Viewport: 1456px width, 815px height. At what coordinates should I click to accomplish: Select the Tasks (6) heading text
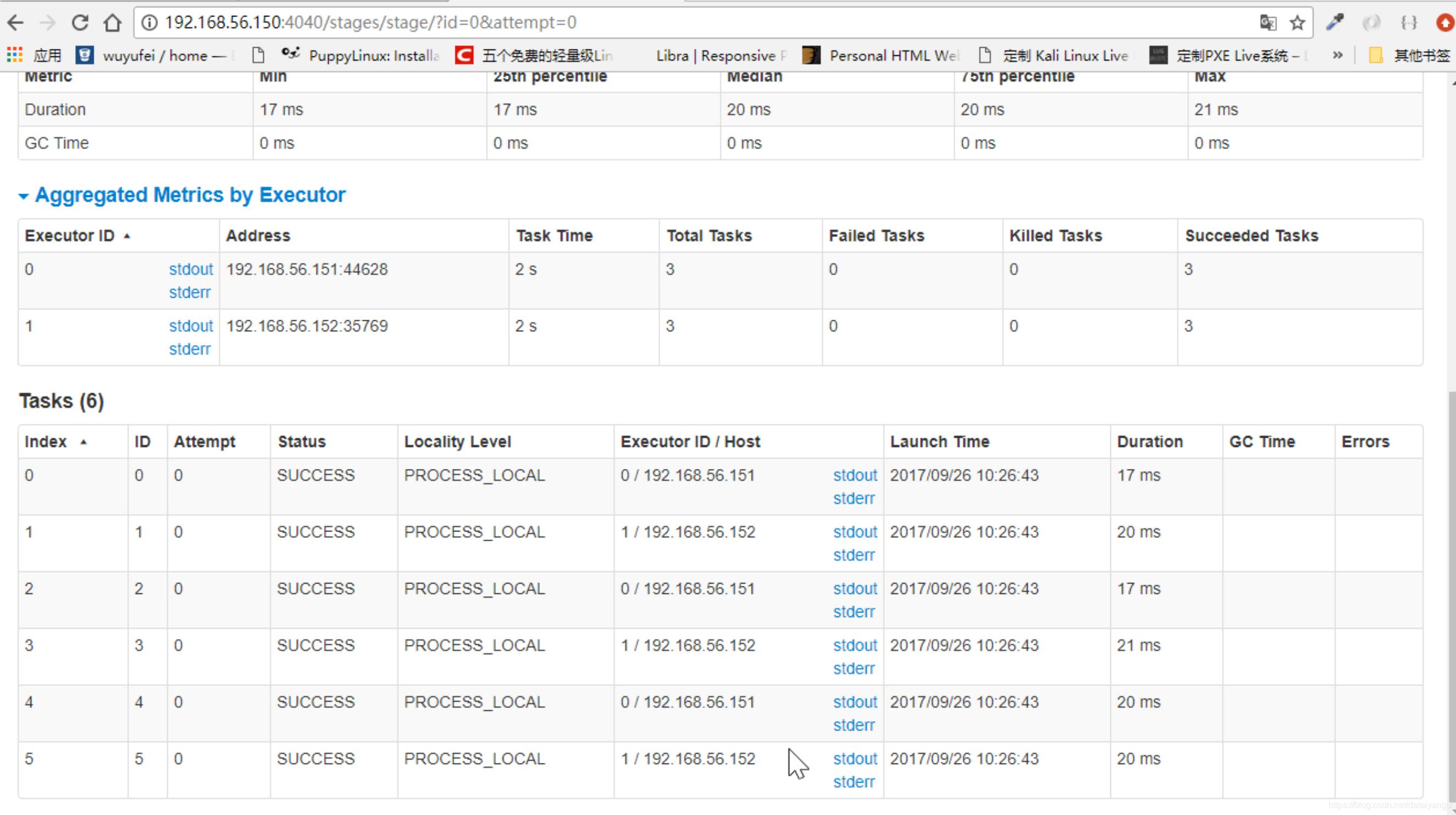coord(61,401)
